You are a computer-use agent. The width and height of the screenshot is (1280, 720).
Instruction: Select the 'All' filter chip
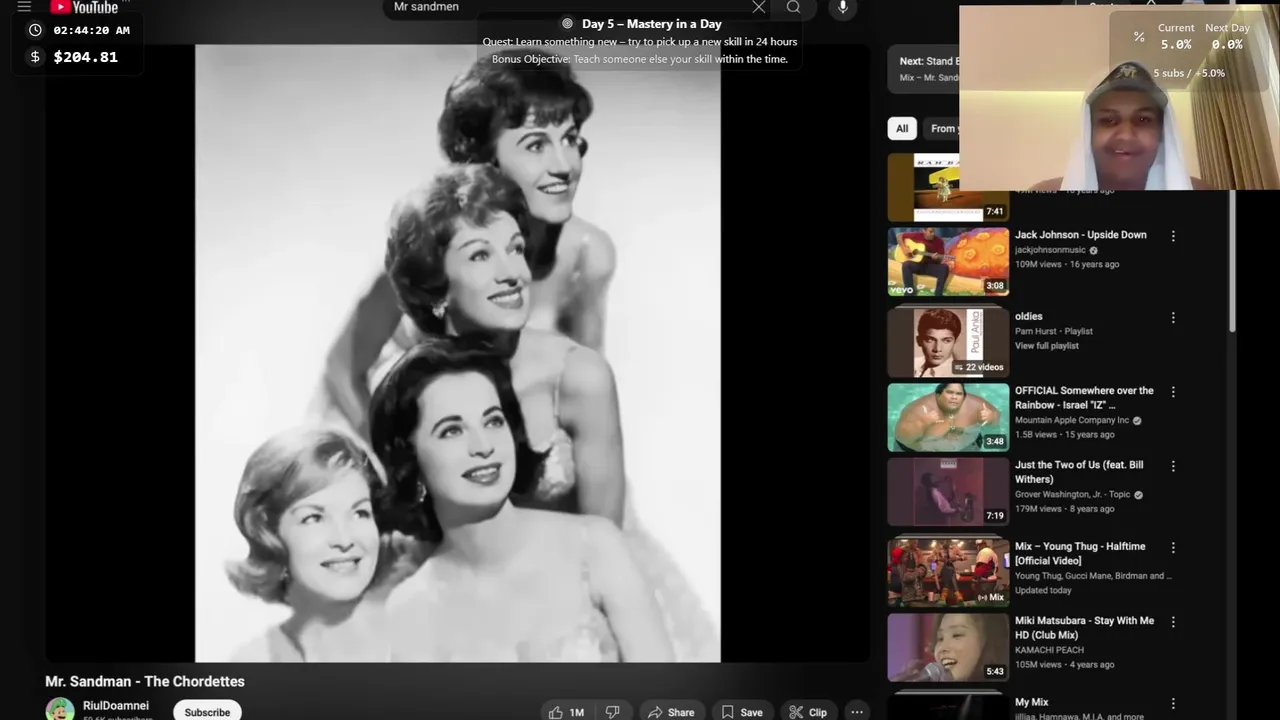(x=902, y=128)
